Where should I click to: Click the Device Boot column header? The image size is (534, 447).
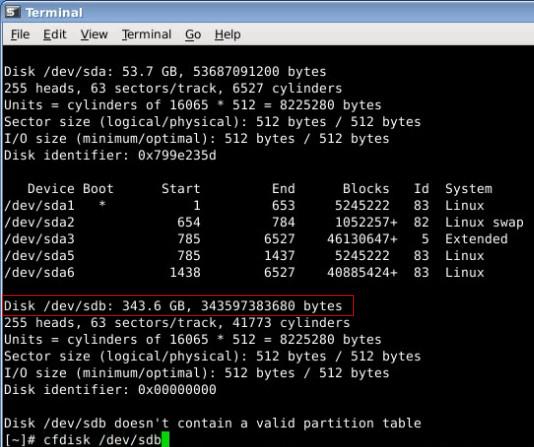pos(70,188)
